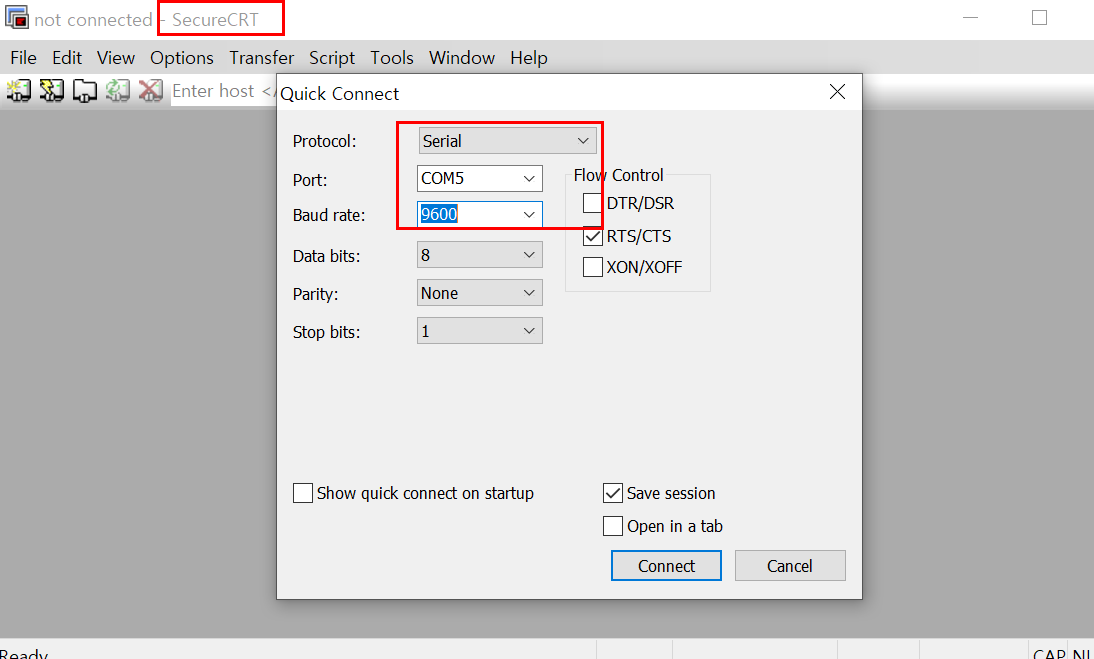Click the Quick Connect dialog title

[x=340, y=93]
